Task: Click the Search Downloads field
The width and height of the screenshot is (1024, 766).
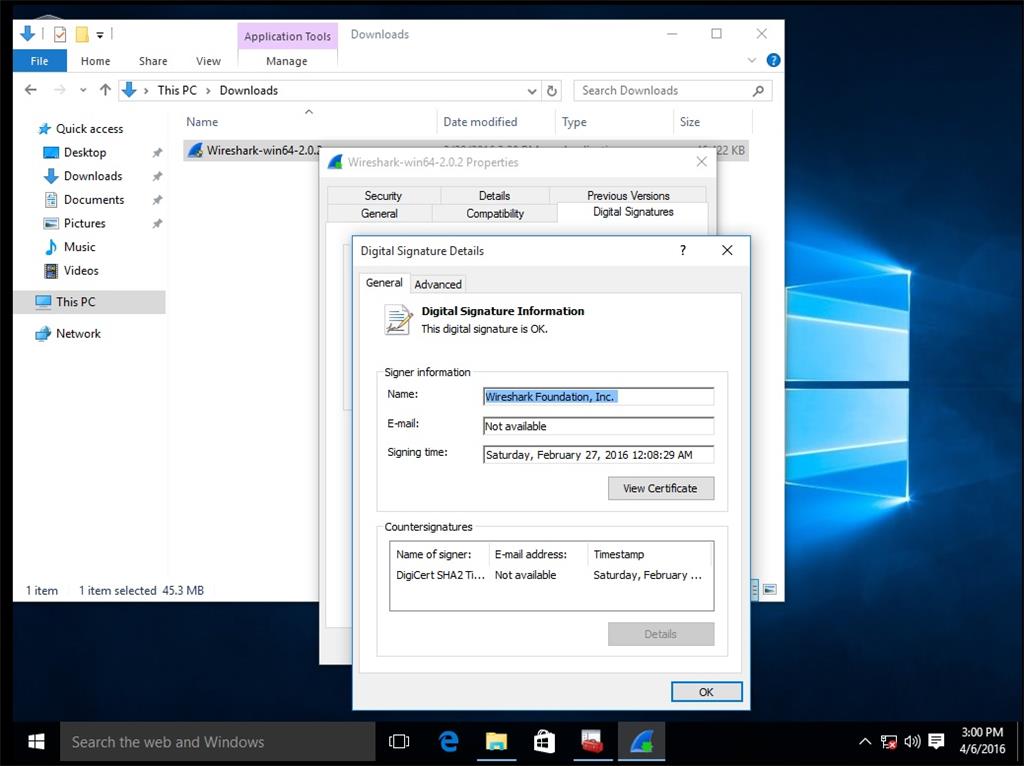Action: point(663,90)
